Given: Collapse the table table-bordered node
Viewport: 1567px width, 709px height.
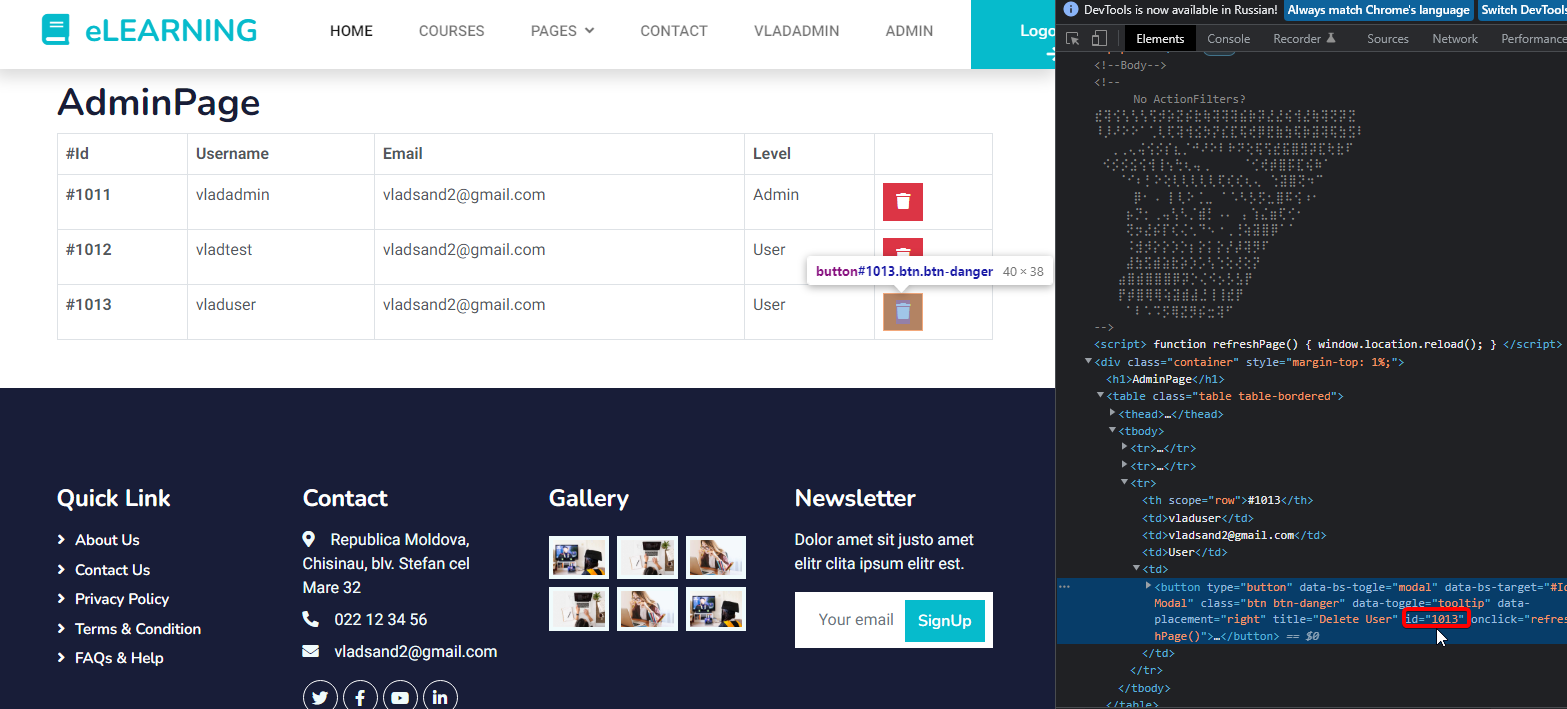Looking at the screenshot, I should pyautogui.click(x=1101, y=397).
